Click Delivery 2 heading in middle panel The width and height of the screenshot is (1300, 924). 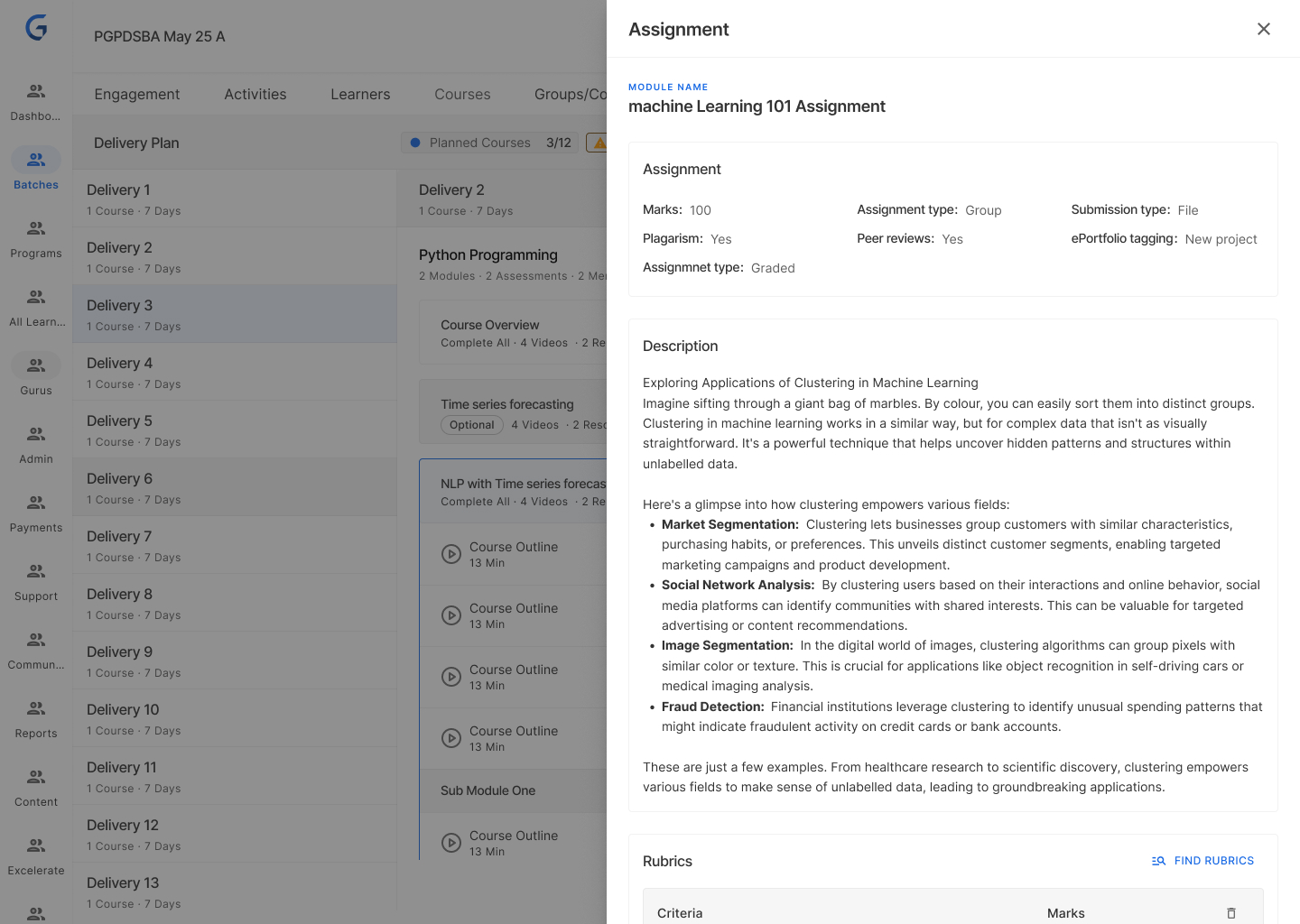pos(451,189)
